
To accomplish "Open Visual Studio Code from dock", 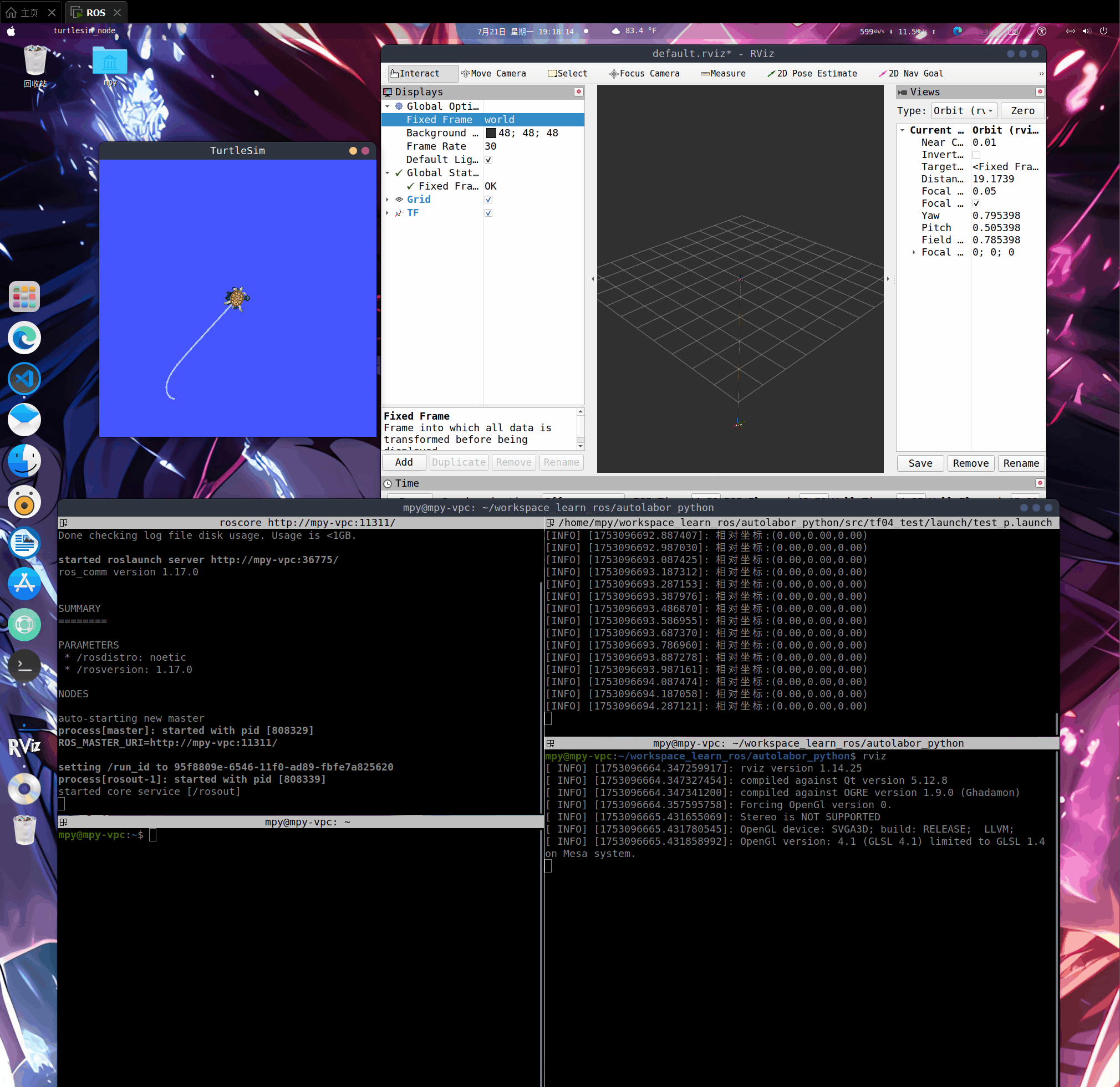I will pyautogui.click(x=24, y=379).
